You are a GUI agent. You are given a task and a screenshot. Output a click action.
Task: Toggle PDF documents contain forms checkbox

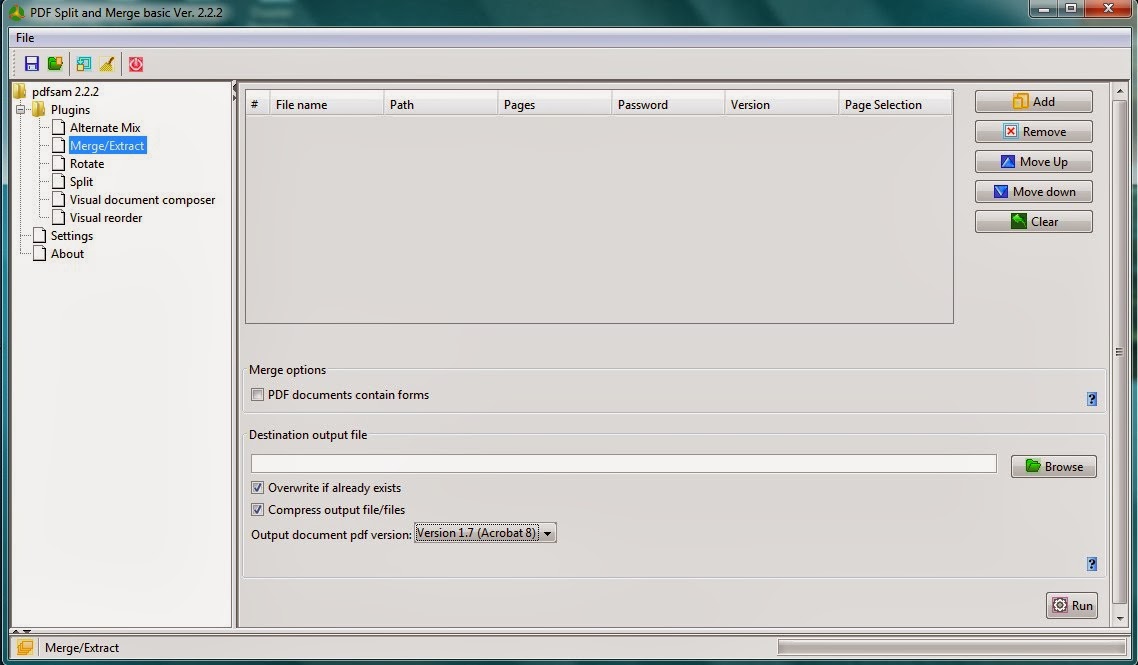click(x=257, y=395)
